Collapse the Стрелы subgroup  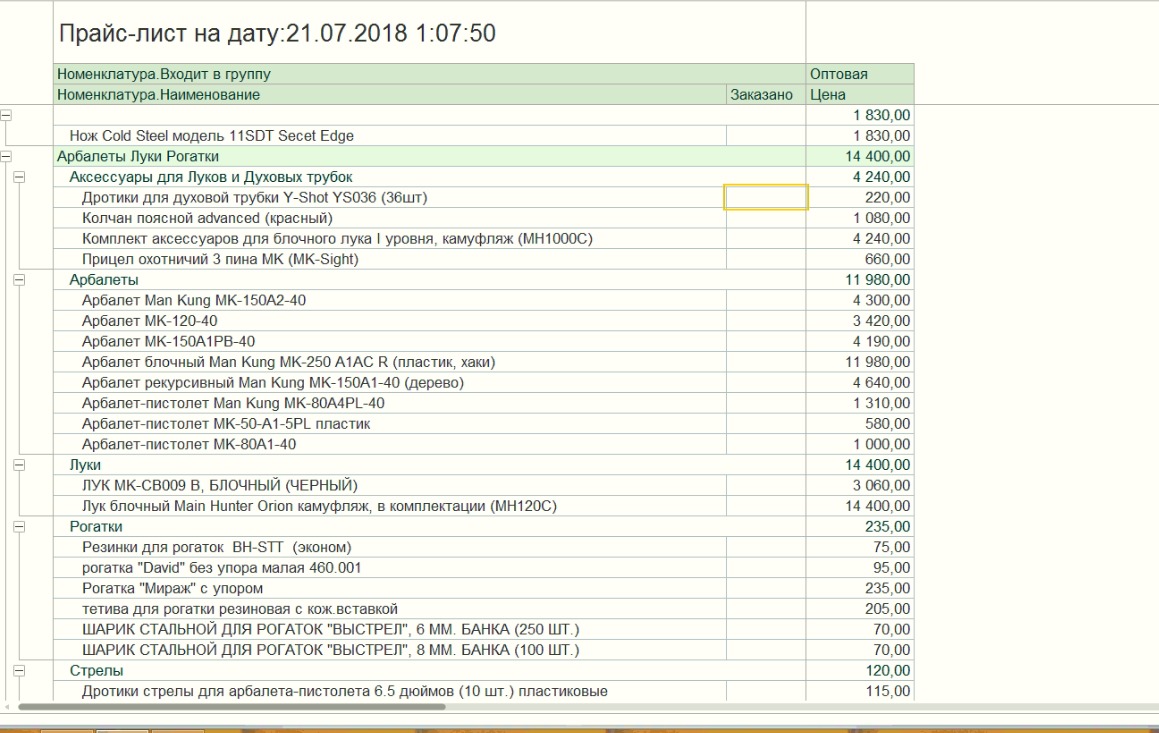(x=19, y=670)
